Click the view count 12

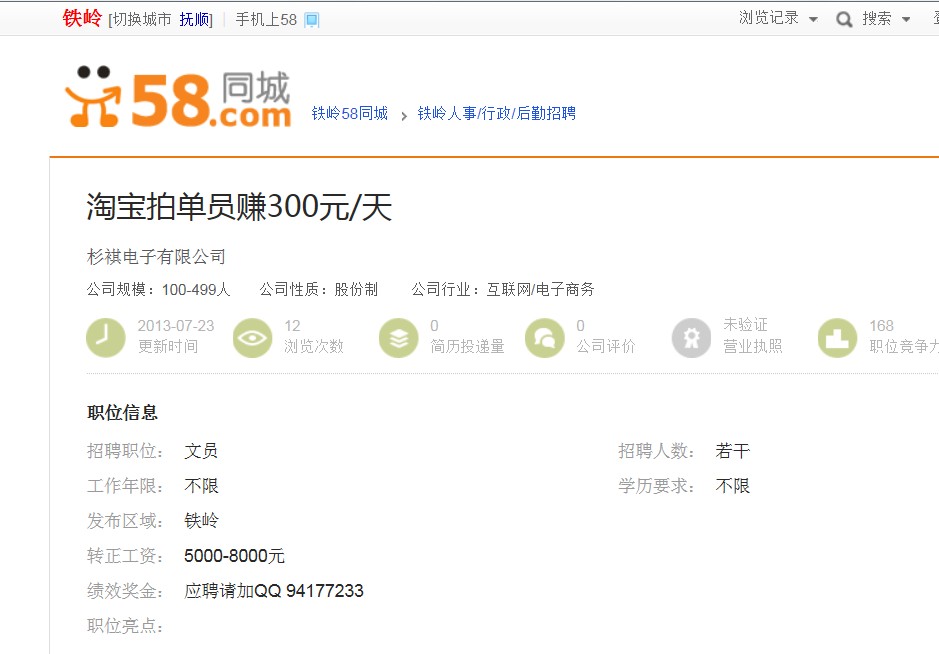point(292,326)
